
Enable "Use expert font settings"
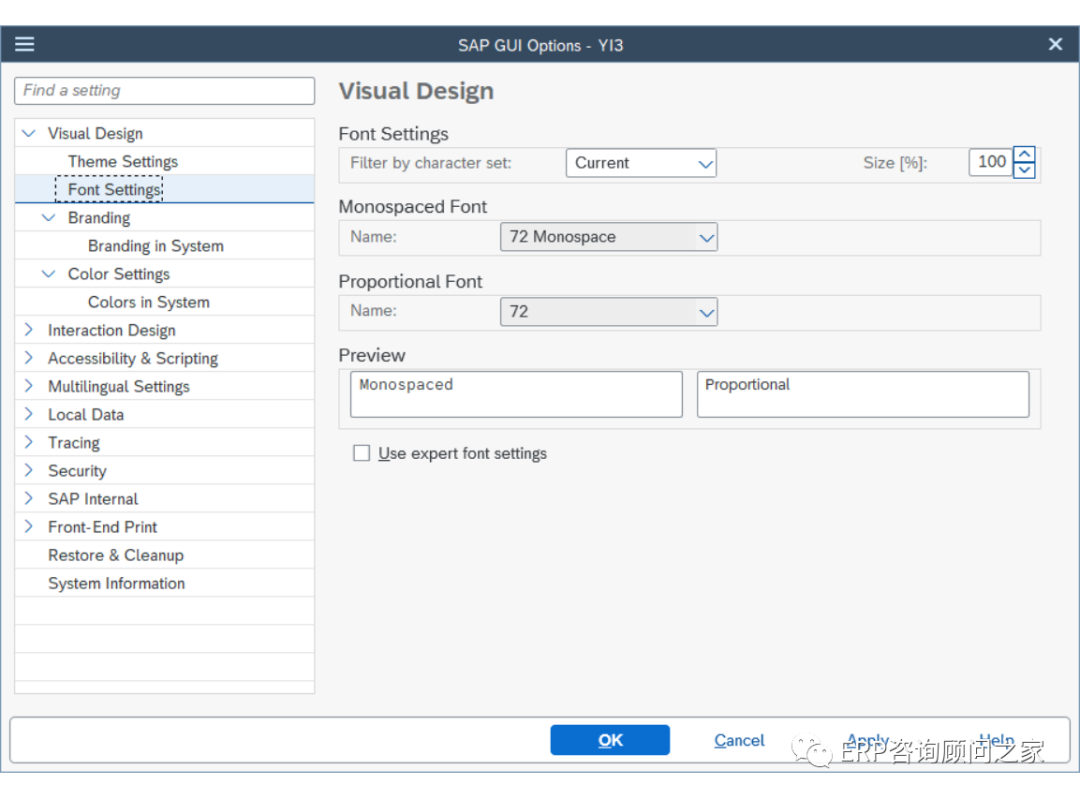coord(362,453)
